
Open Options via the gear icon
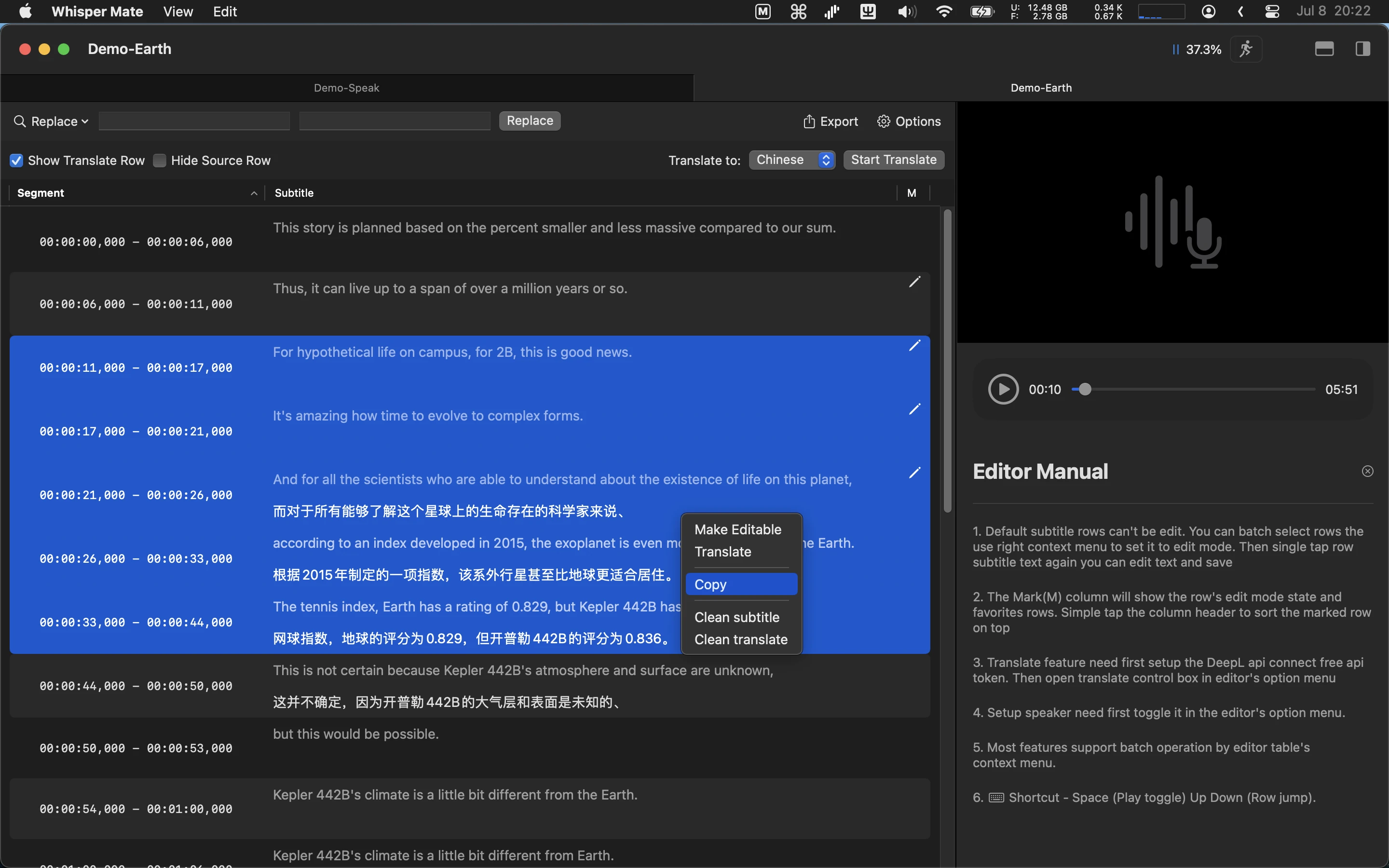(909, 121)
